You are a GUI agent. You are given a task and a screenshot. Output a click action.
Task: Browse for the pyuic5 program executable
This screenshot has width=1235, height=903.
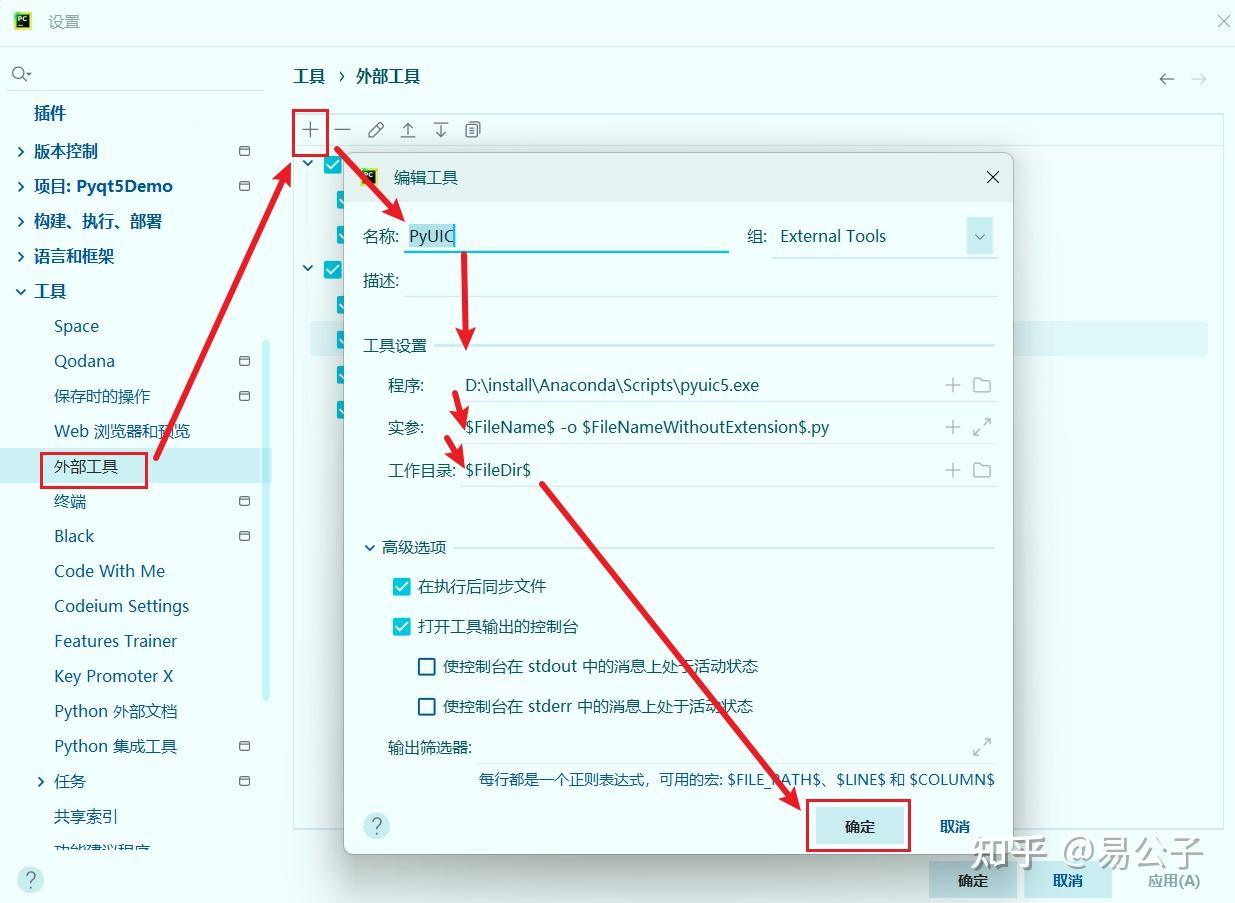pos(981,384)
